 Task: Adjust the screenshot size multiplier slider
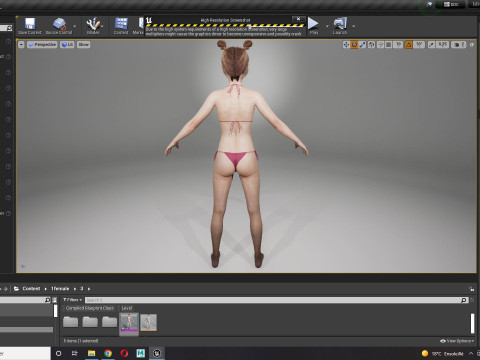250,25
